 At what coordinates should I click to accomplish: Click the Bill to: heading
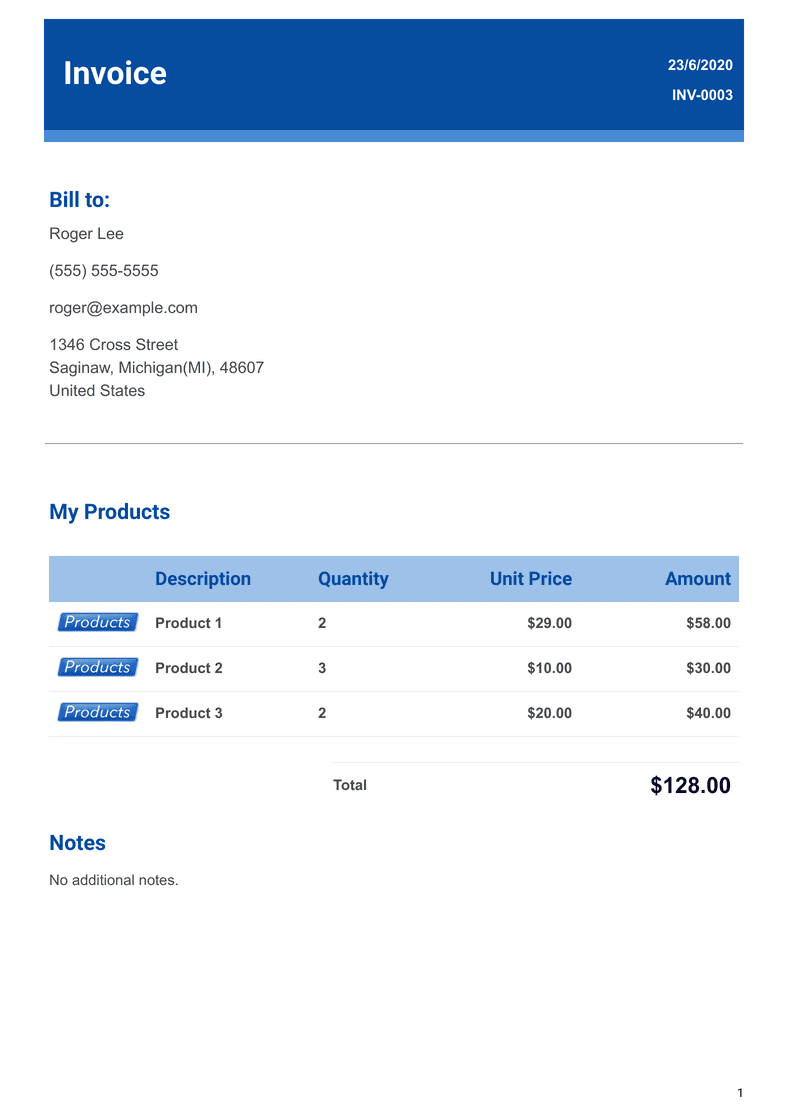(x=79, y=200)
